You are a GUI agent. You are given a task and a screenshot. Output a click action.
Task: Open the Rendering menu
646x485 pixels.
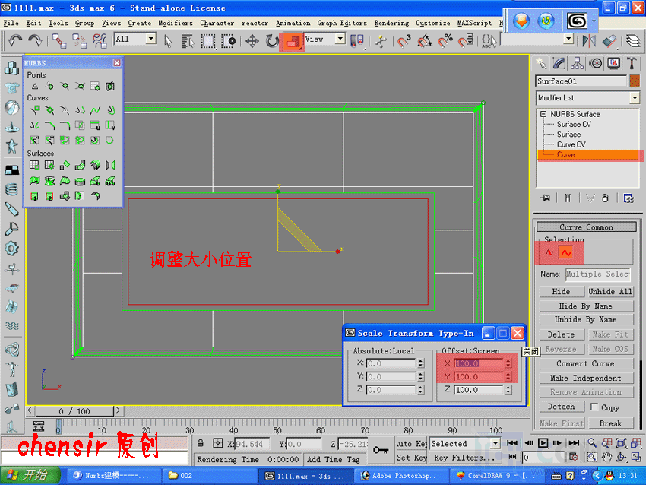click(x=391, y=23)
